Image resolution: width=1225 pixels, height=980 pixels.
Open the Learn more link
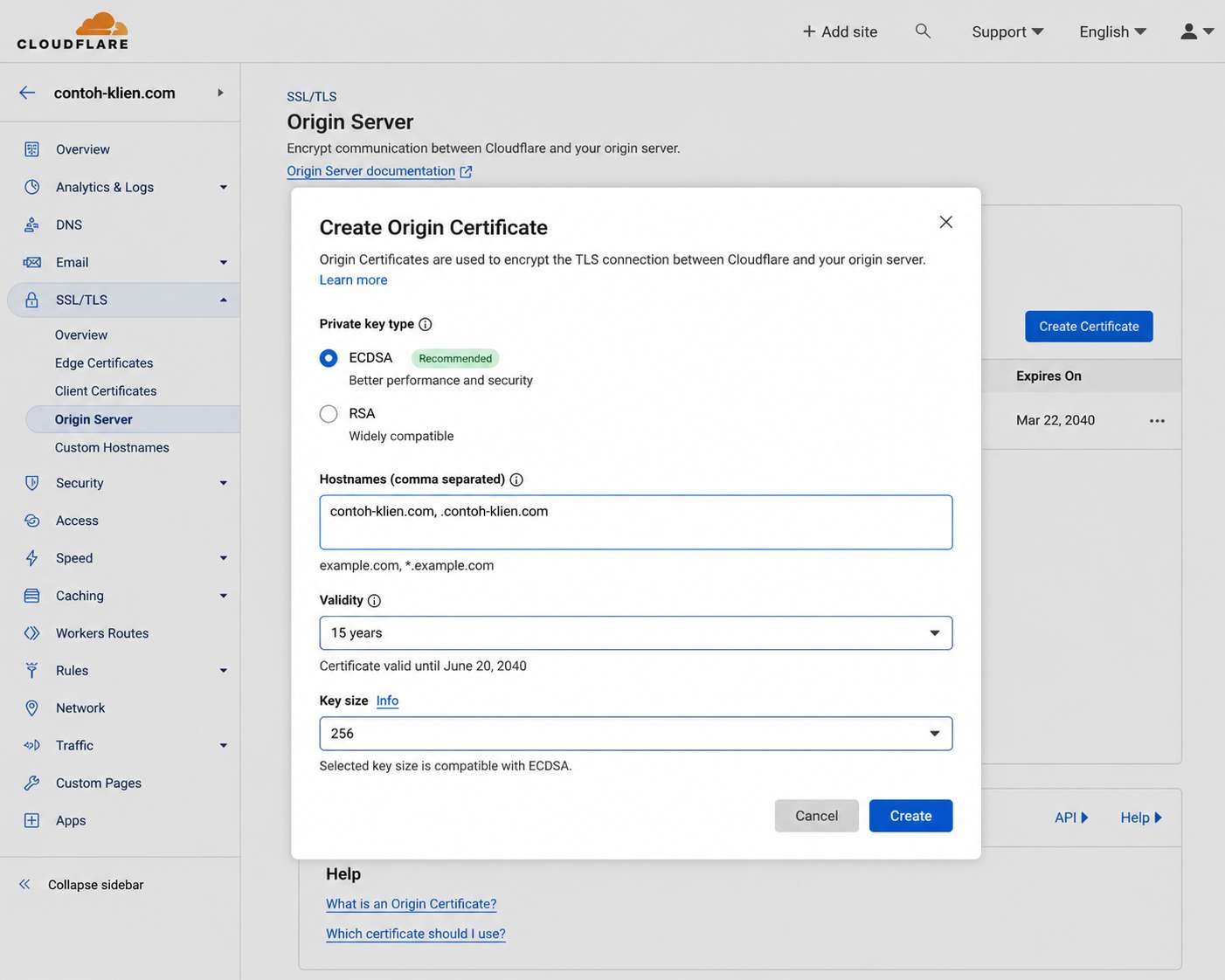pos(353,280)
